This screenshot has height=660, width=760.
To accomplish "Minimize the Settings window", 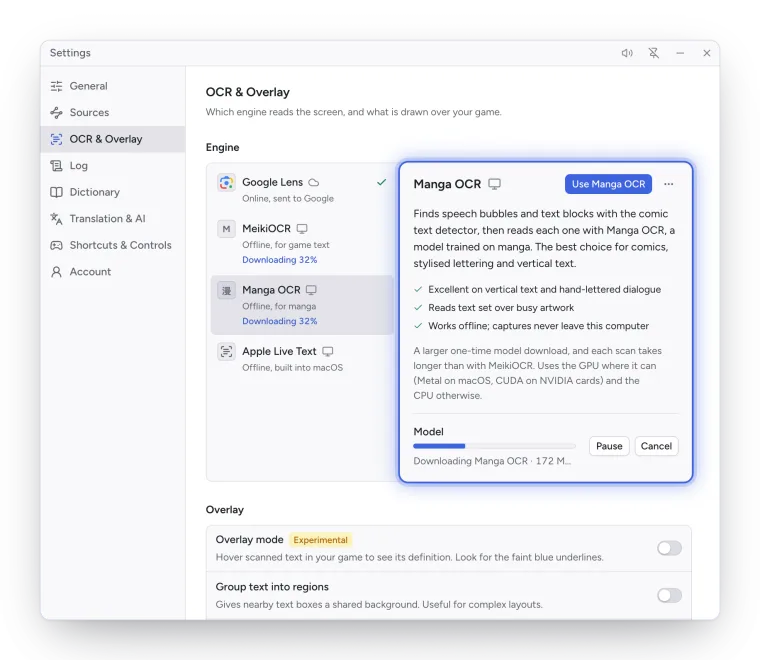I will pos(681,53).
